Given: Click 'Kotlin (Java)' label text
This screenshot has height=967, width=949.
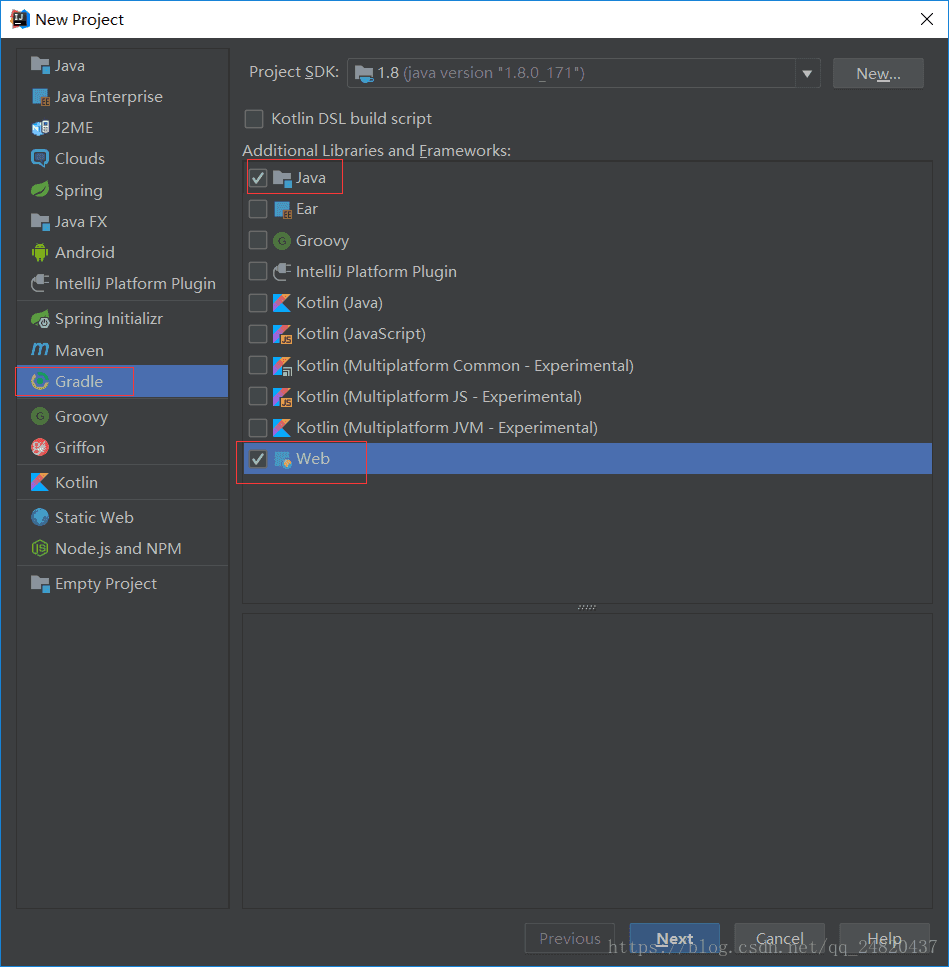Looking at the screenshot, I should (x=339, y=303).
